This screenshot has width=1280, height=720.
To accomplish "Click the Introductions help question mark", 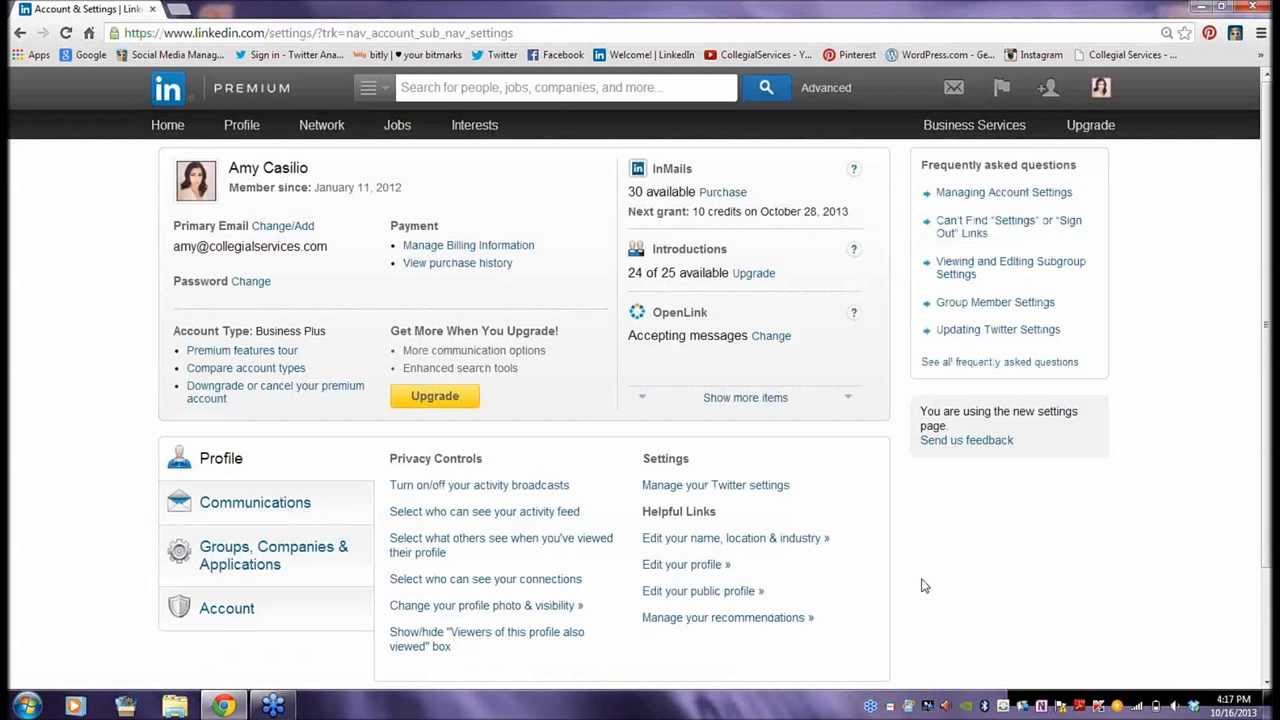I will click(853, 249).
